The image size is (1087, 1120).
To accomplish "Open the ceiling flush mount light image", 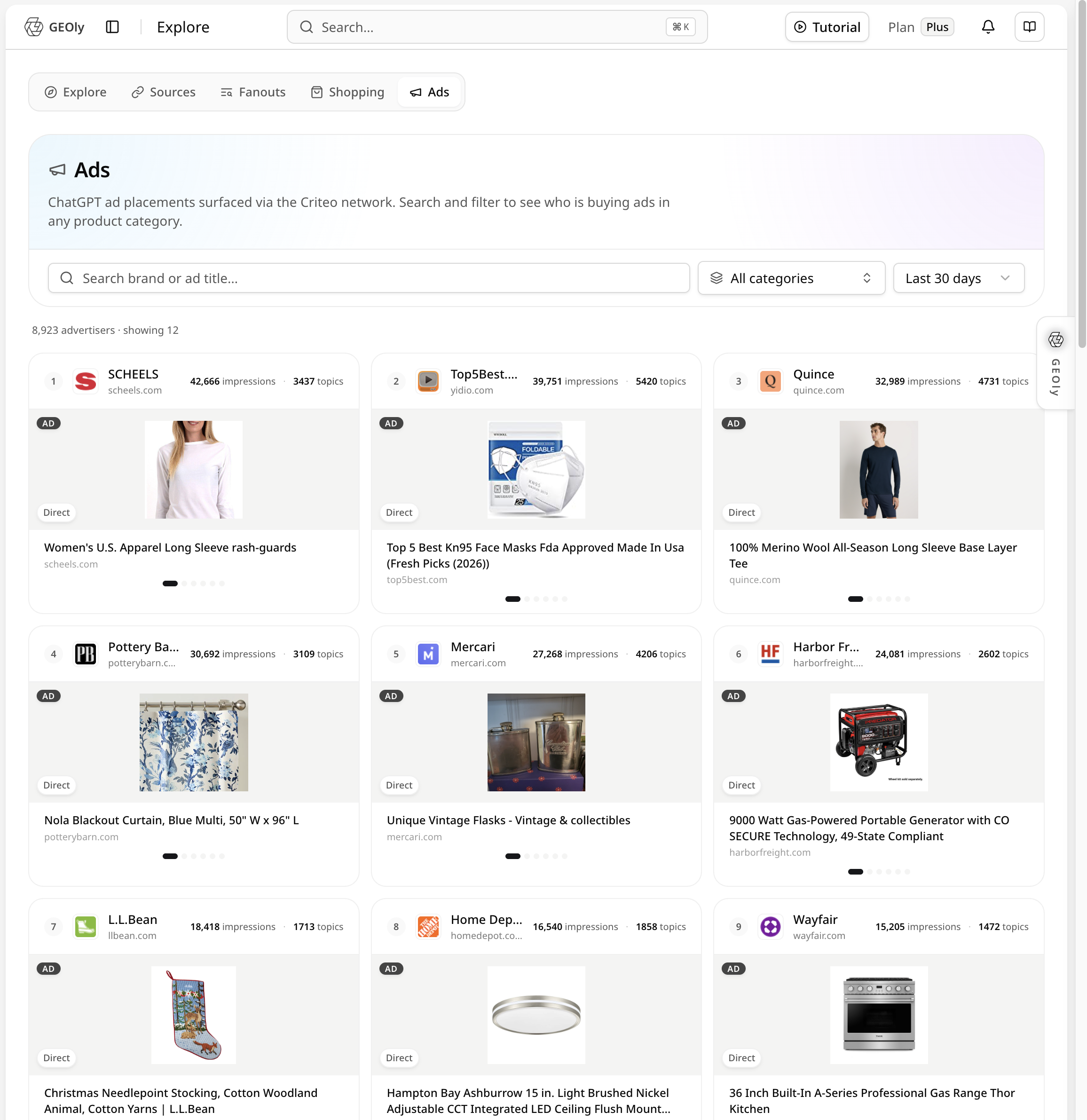I will coord(536,1015).
